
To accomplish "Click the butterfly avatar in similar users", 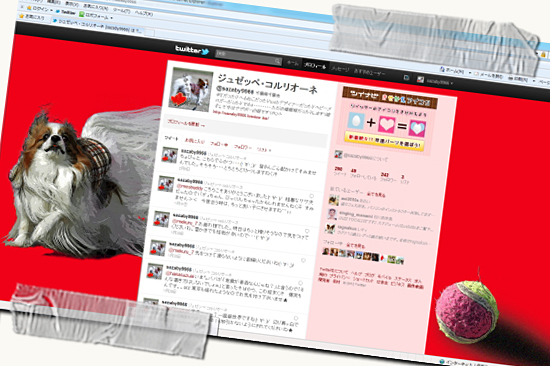I will [330, 228].
